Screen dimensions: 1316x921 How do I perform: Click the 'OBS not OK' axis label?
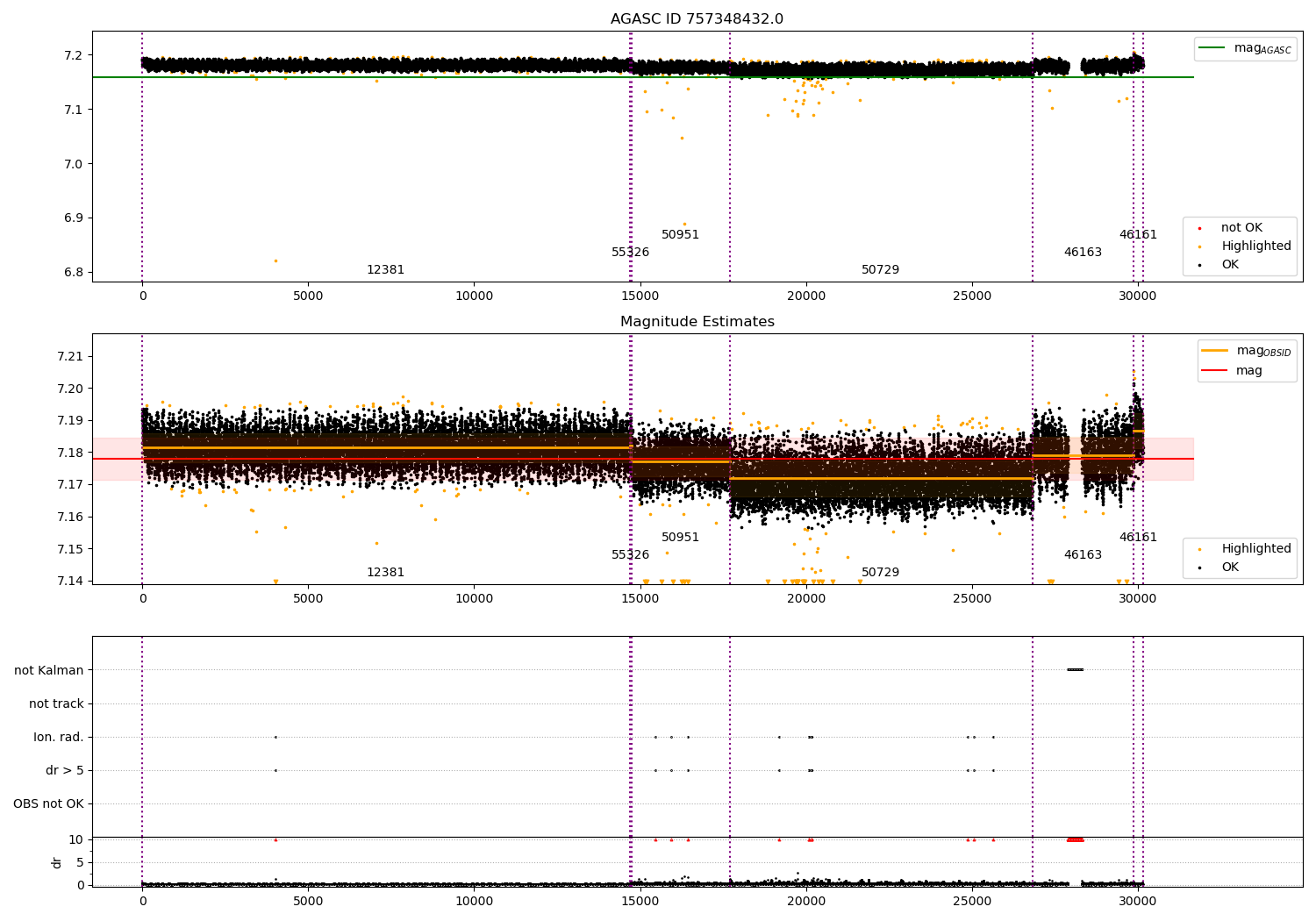(x=48, y=804)
